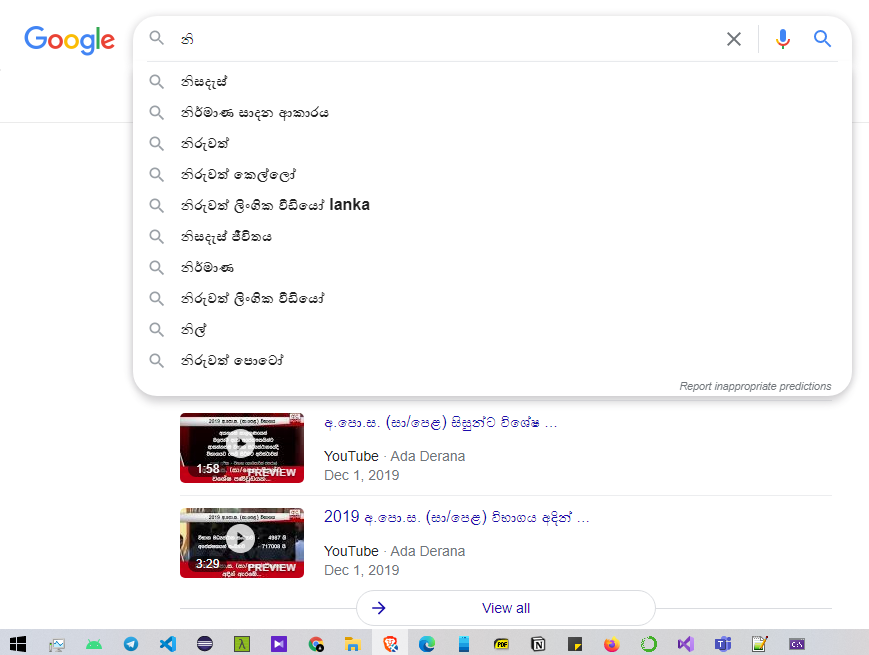
Task: Clear the search box with the X
Action: [x=734, y=39]
